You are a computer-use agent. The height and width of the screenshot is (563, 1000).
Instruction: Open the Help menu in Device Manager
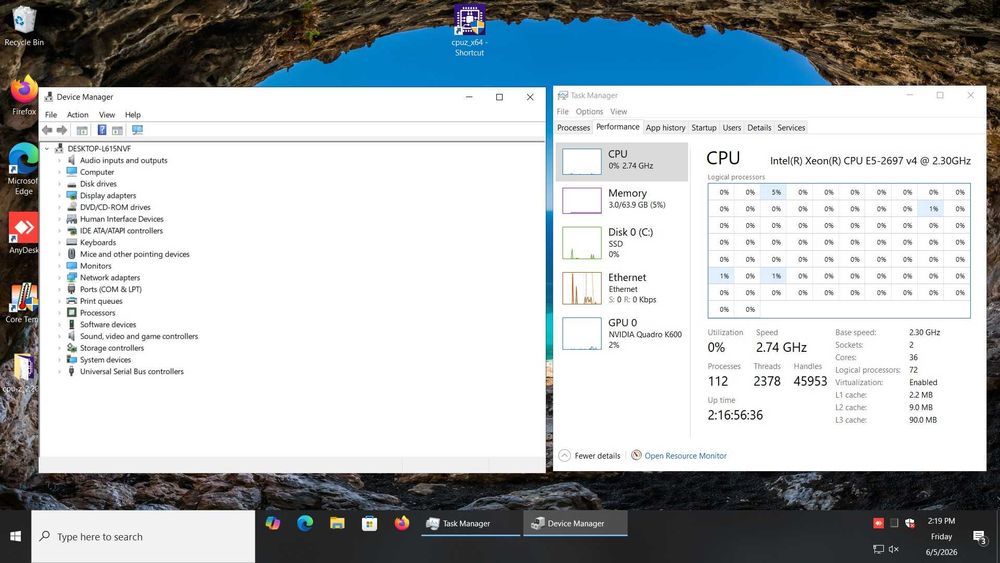(133, 115)
